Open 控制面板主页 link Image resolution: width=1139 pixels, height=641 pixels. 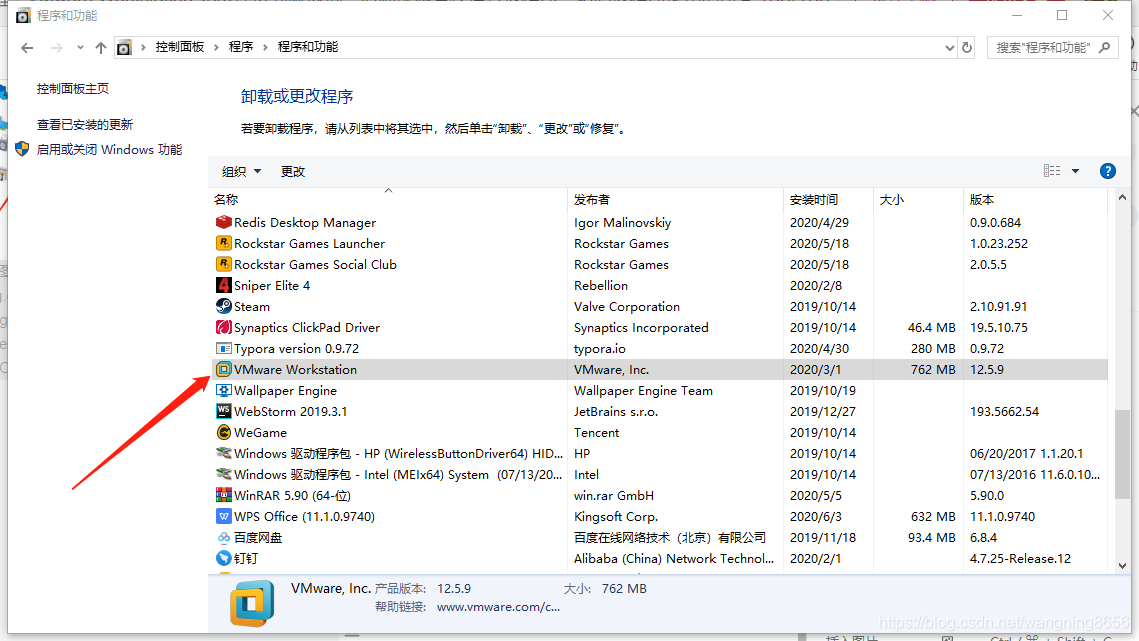[73, 89]
